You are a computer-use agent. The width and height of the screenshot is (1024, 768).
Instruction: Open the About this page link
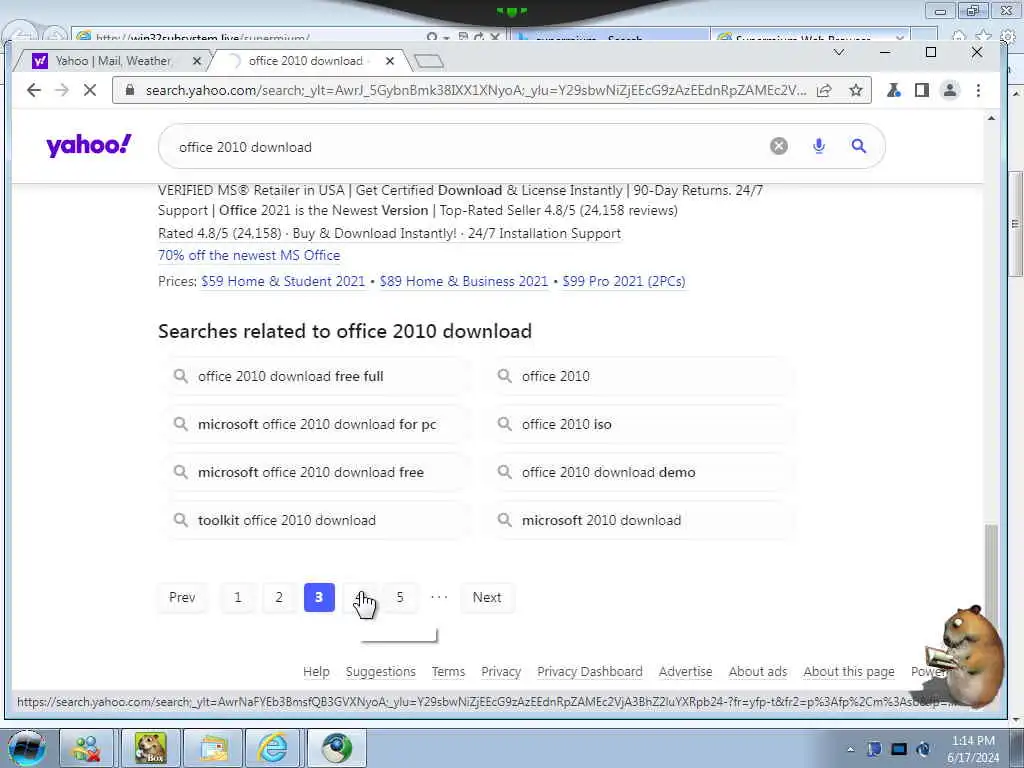[x=849, y=671]
